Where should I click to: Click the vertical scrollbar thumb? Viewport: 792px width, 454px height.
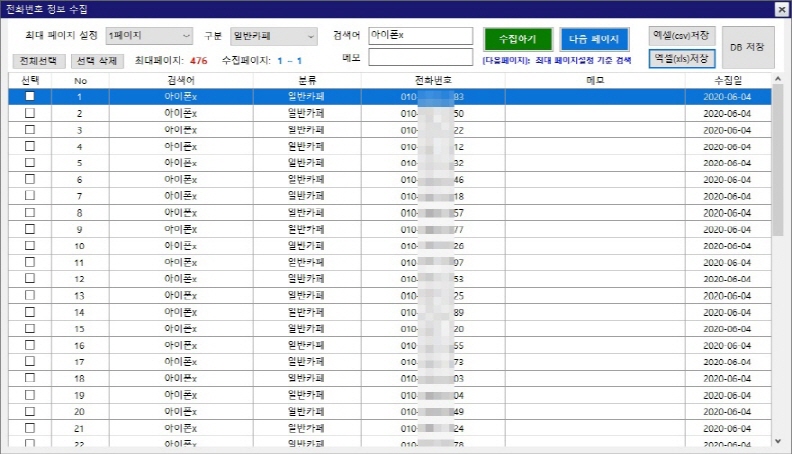coord(778,161)
